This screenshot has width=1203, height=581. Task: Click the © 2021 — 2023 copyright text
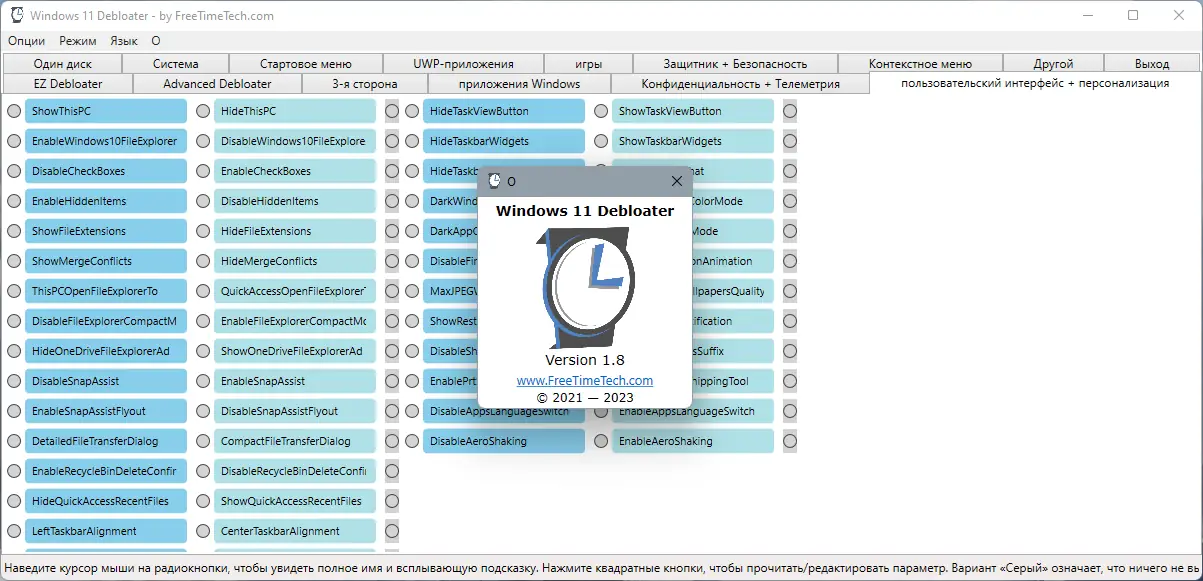point(585,397)
